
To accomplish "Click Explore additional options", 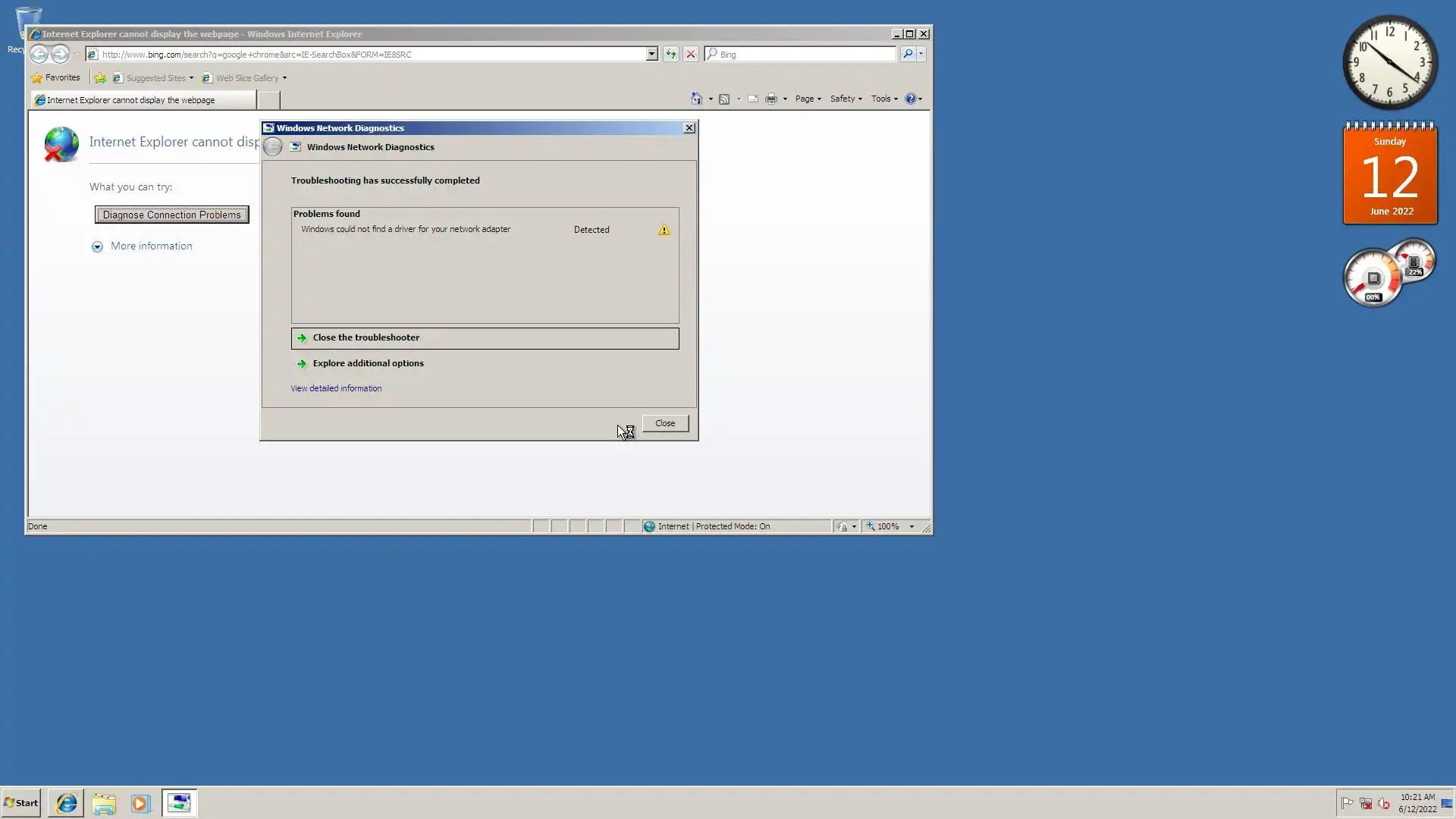I will [368, 363].
